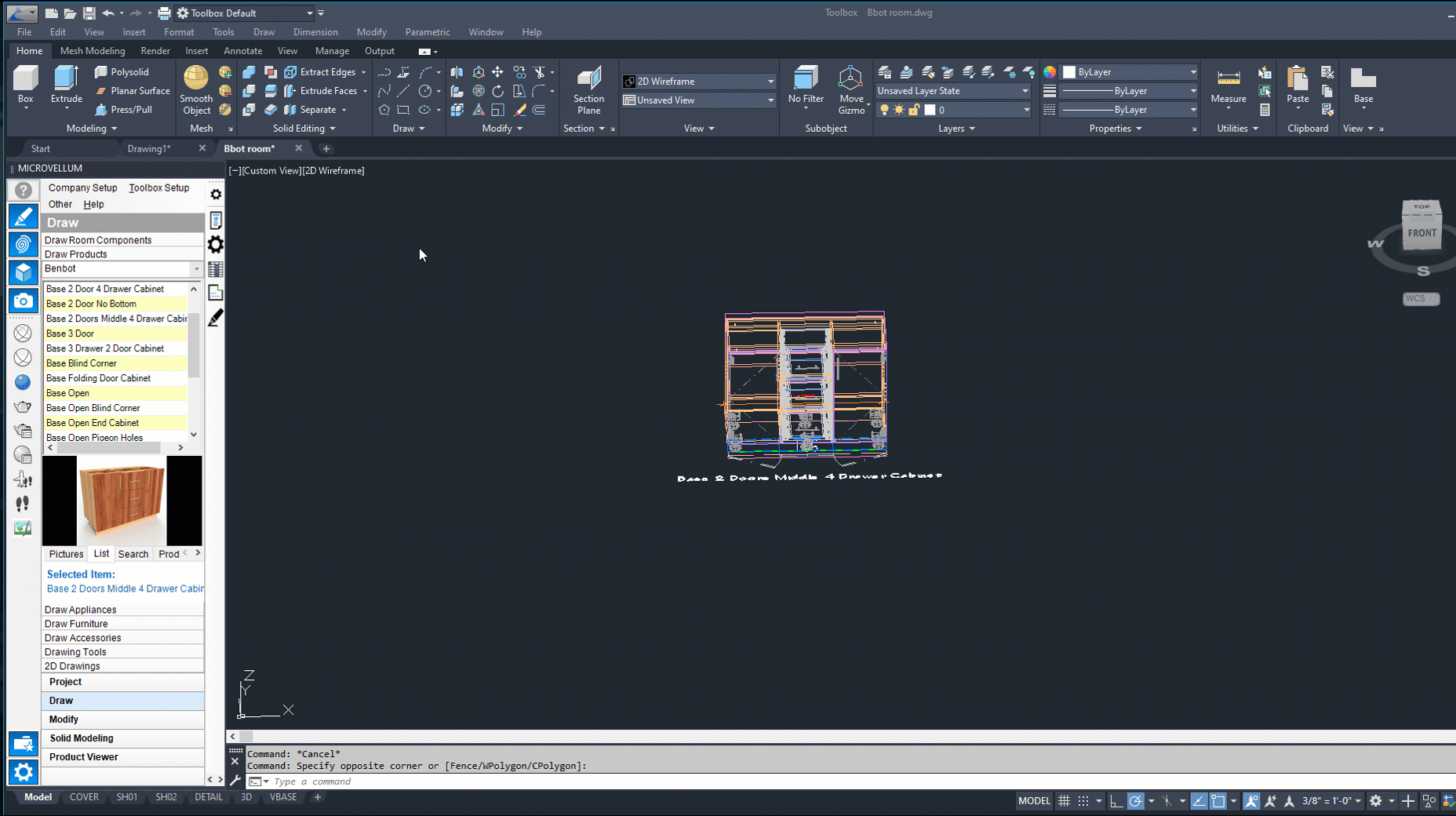Expand the Benbot library dropdown

point(196,269)
